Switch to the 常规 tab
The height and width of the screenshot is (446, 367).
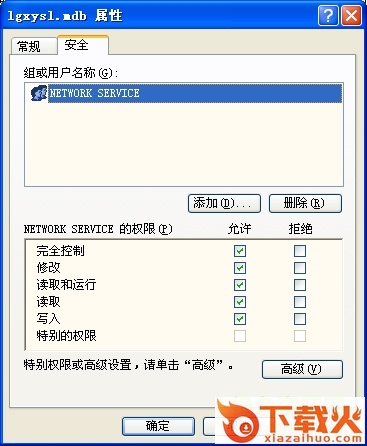(33, 46)
